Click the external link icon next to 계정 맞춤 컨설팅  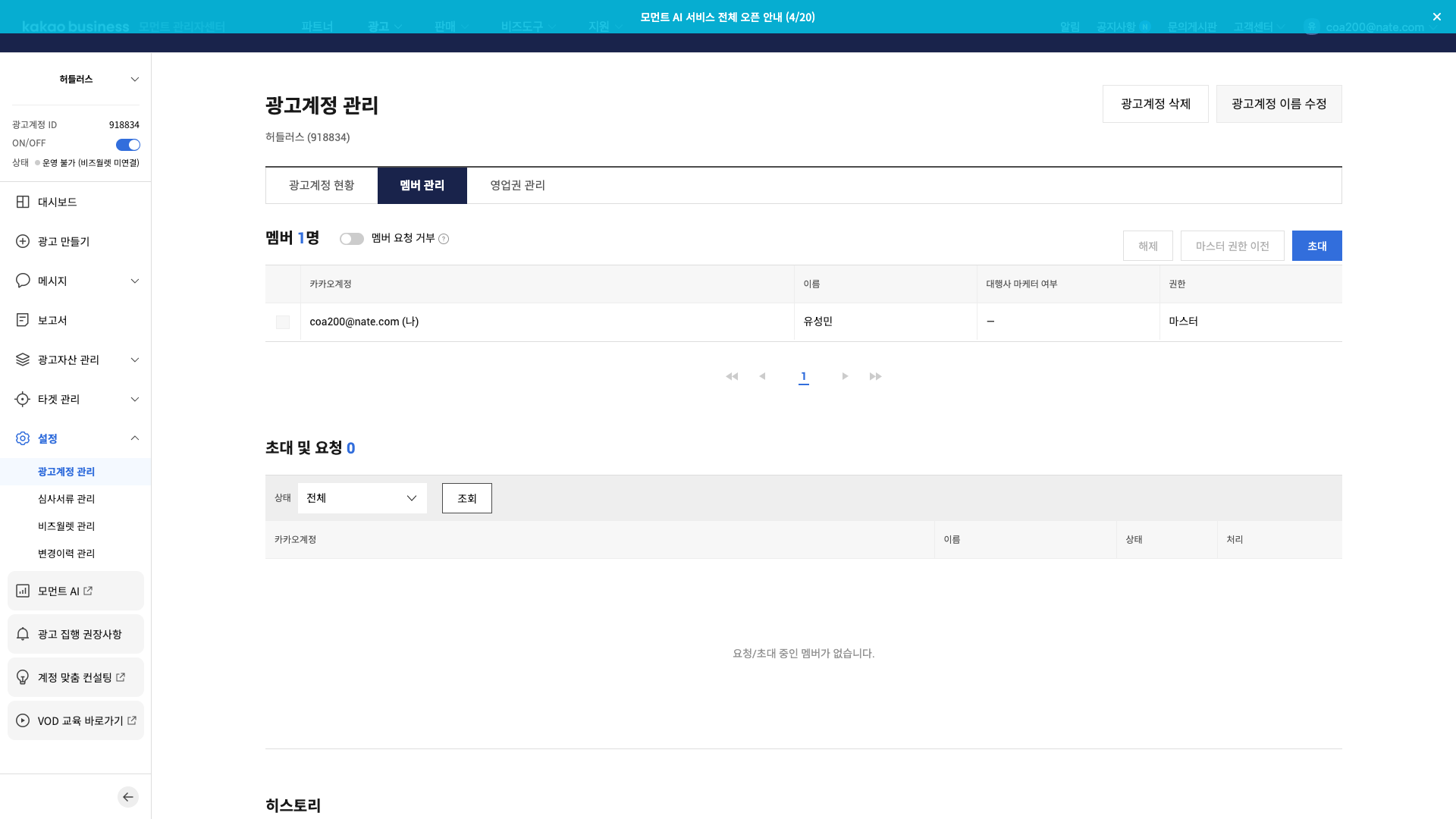(121, 677)
